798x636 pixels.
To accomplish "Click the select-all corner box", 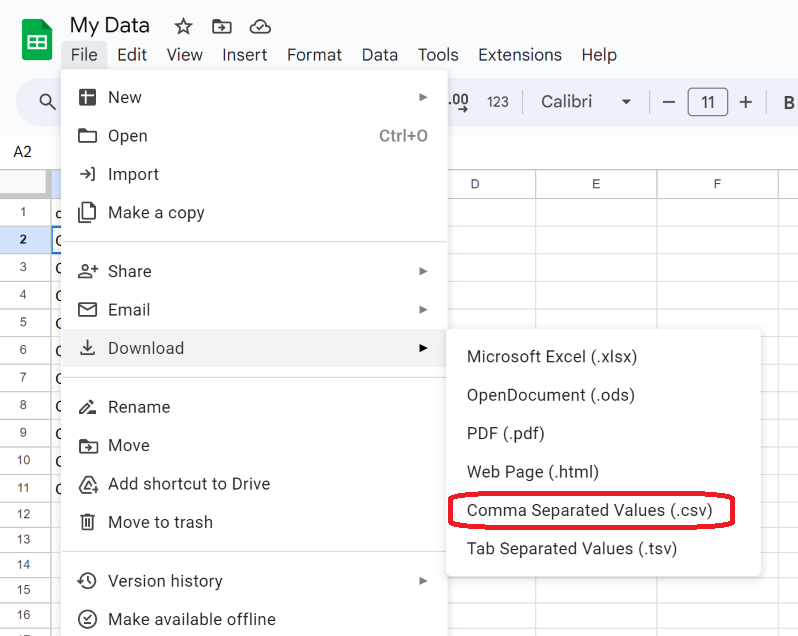I will coord(23,183).
